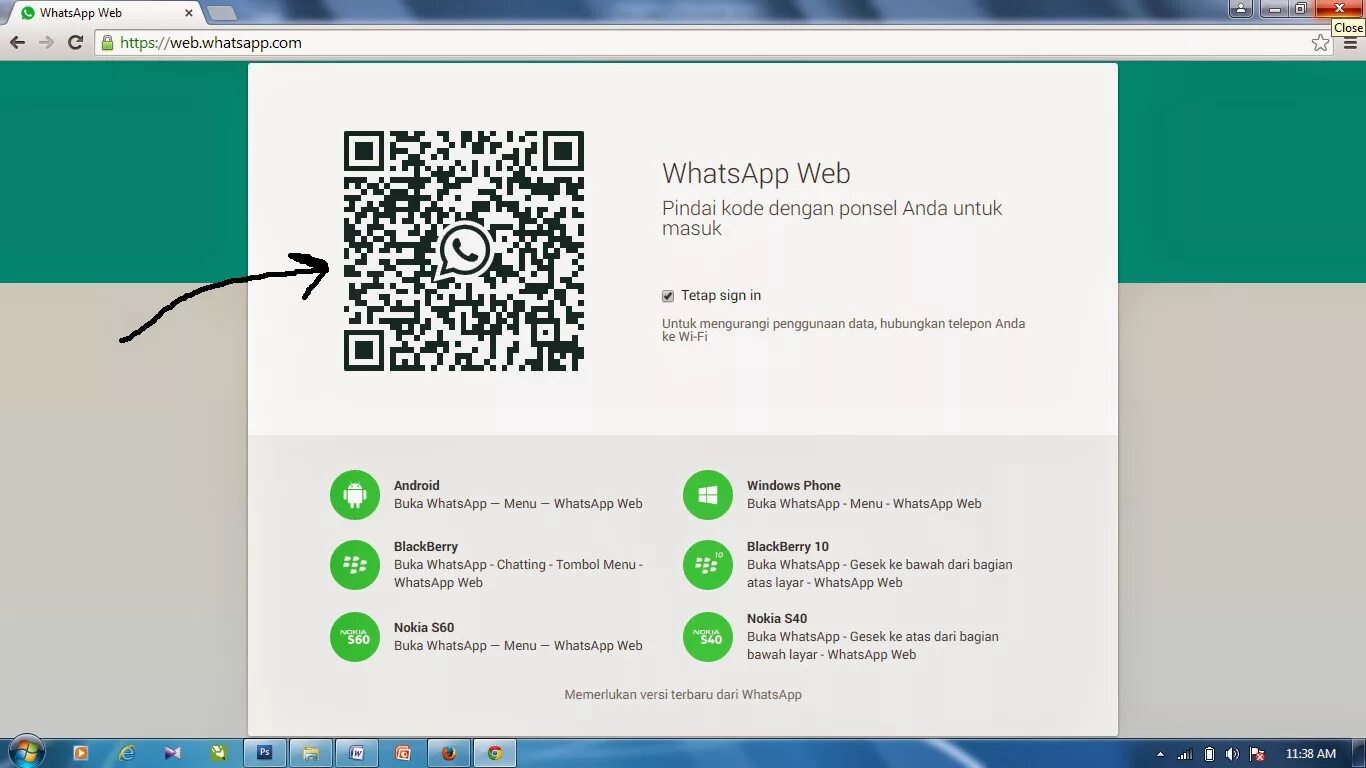Click 'Memerlukan versi terbaru dari WhatsApp' text

click(683, 694)
